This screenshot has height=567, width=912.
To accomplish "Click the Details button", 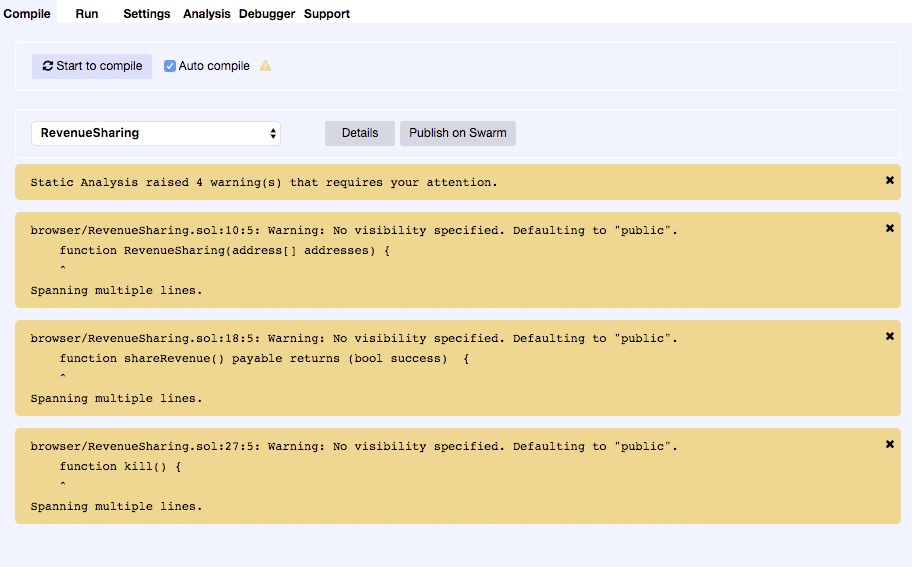I will [360, 133].
